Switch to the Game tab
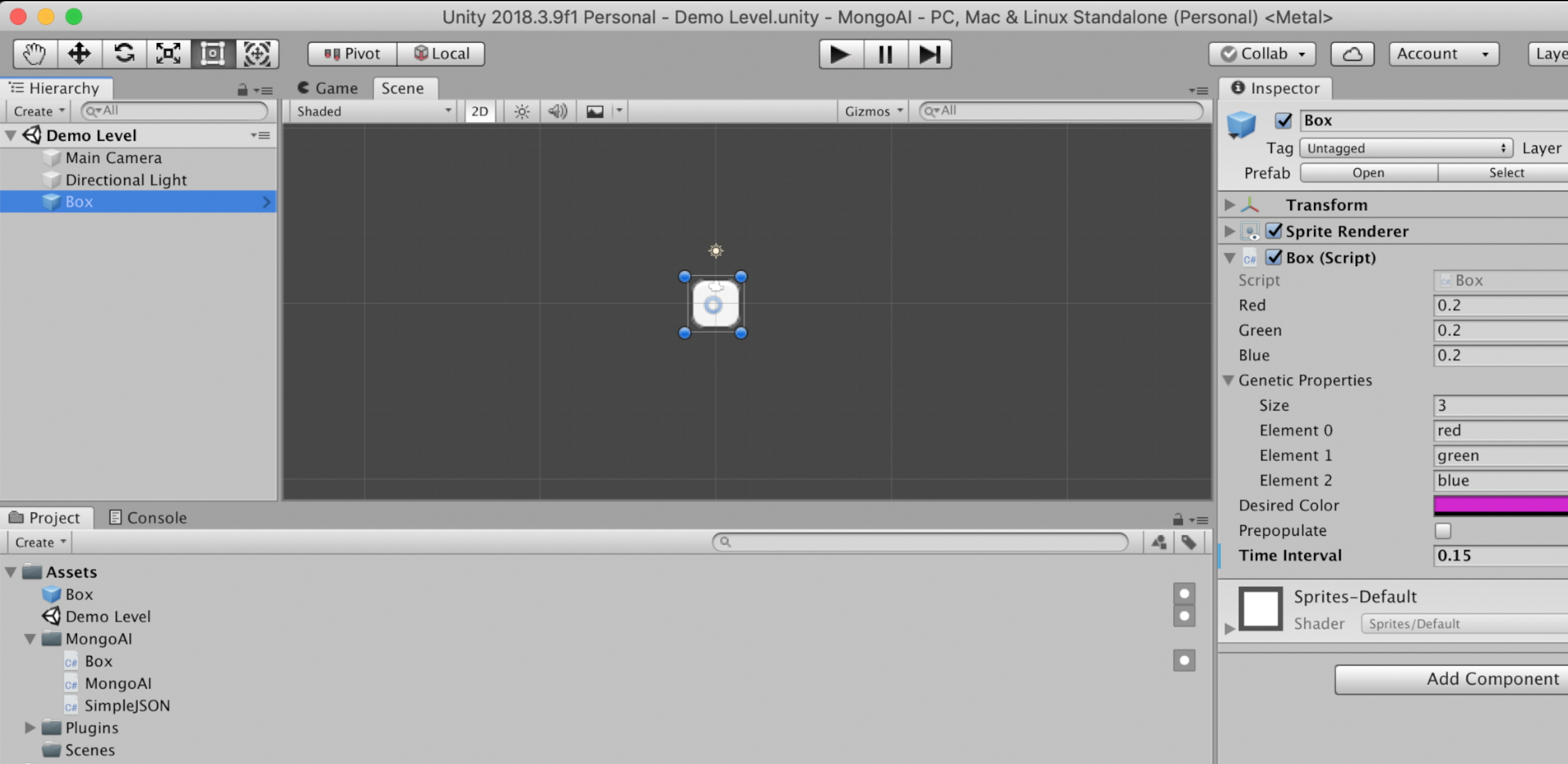 click(328, 88)
